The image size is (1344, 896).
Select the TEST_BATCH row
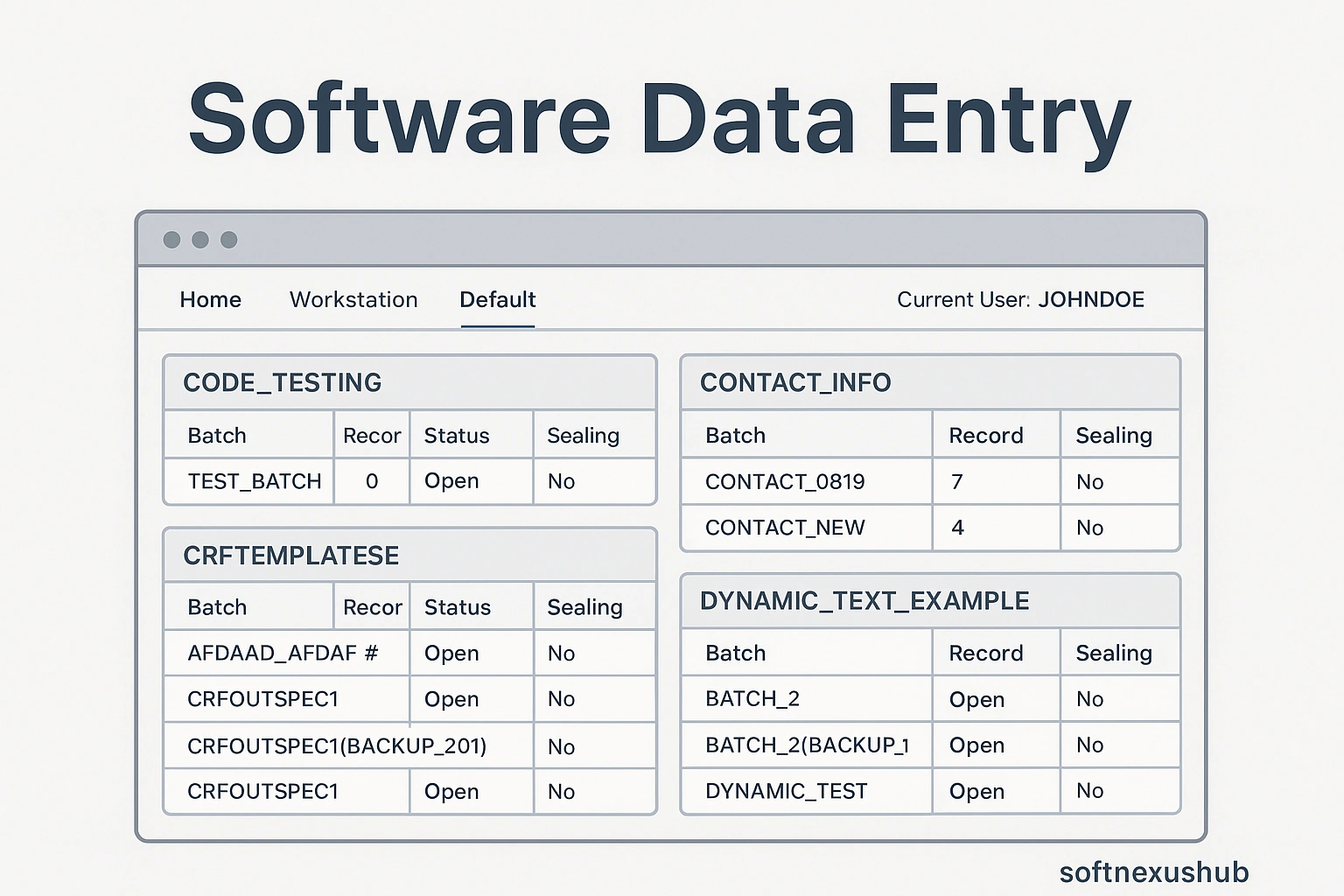click(254, 481)
